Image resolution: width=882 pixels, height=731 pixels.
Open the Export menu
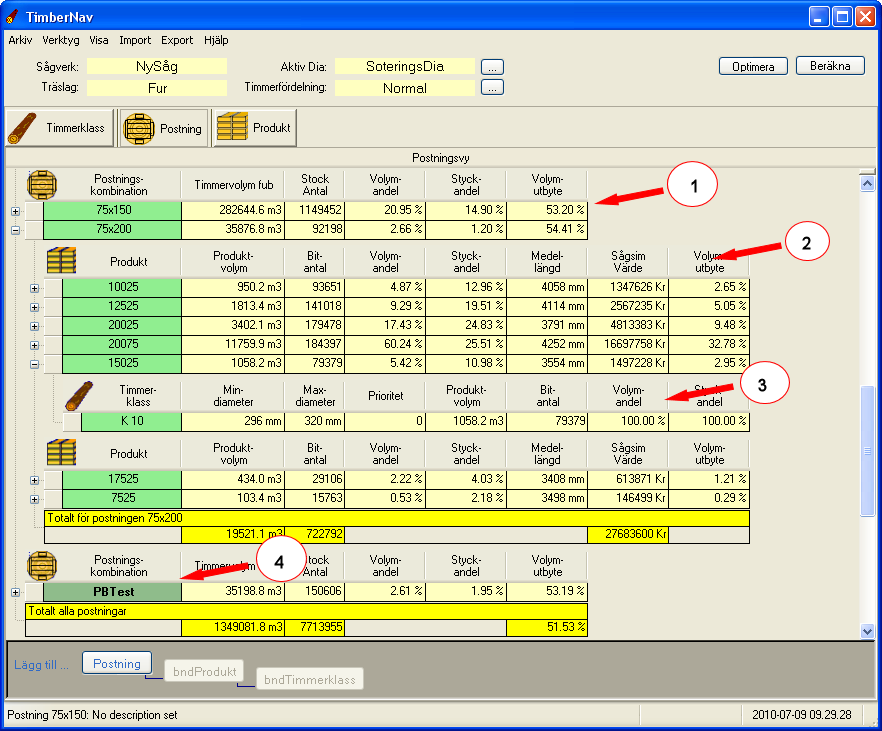tap(177, 40)
